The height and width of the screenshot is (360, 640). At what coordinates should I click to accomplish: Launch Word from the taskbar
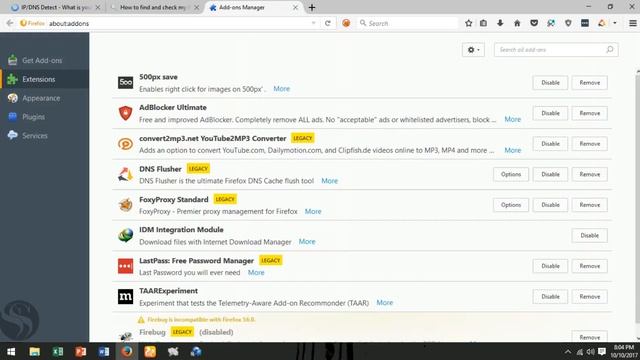104,351
